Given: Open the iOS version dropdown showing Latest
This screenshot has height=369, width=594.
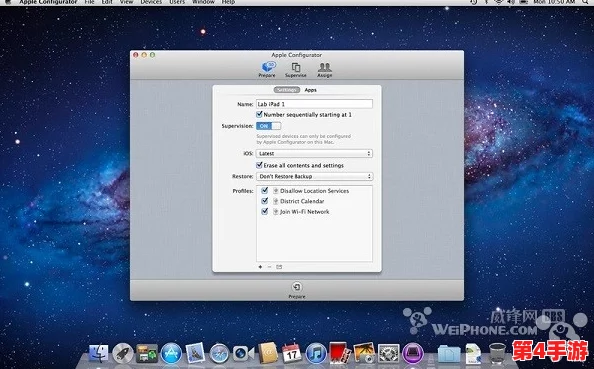Looking at the screenshot, I should point(314,153).
